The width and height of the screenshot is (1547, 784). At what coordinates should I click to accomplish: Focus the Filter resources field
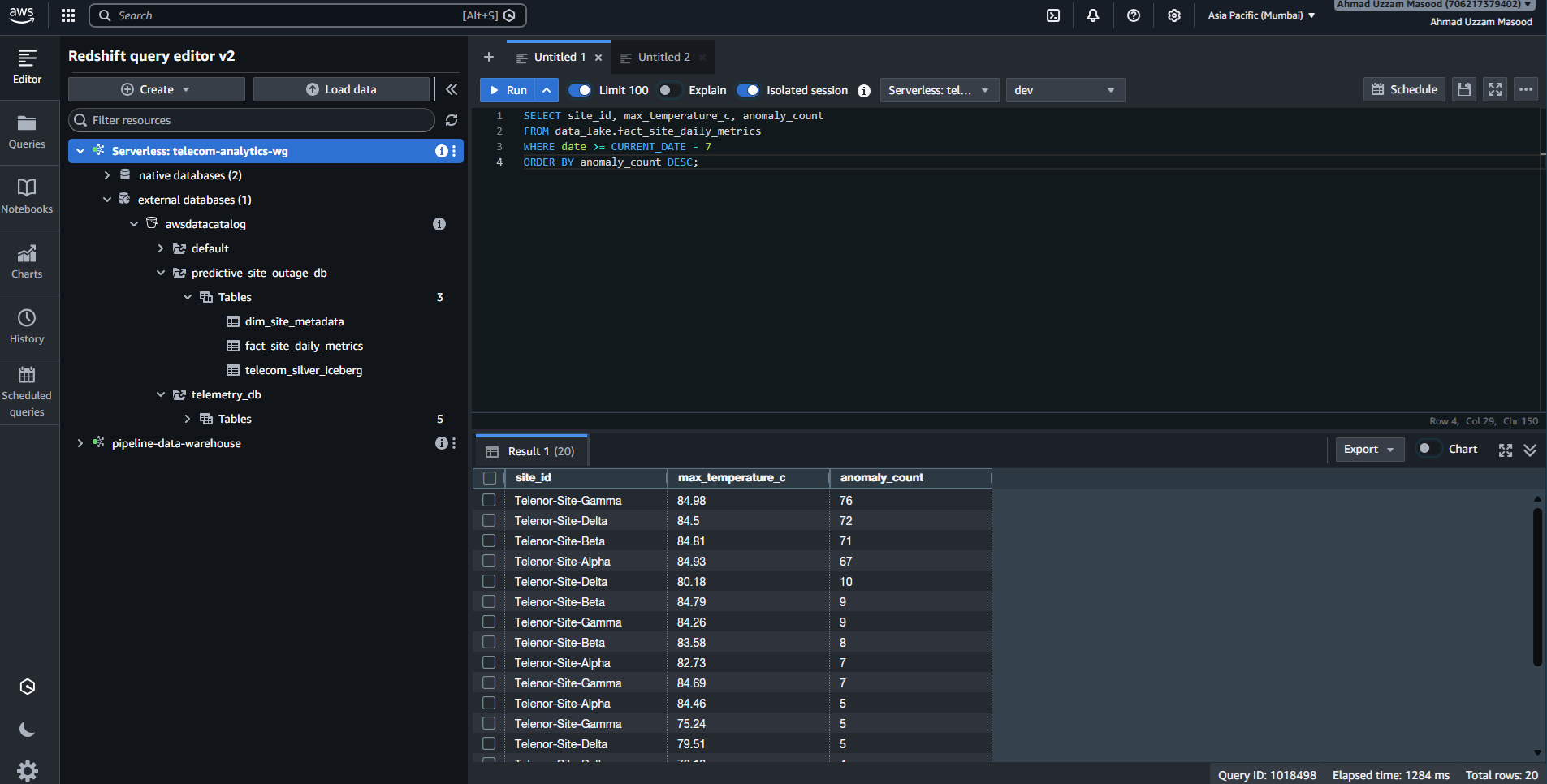(x=252, y=120)
